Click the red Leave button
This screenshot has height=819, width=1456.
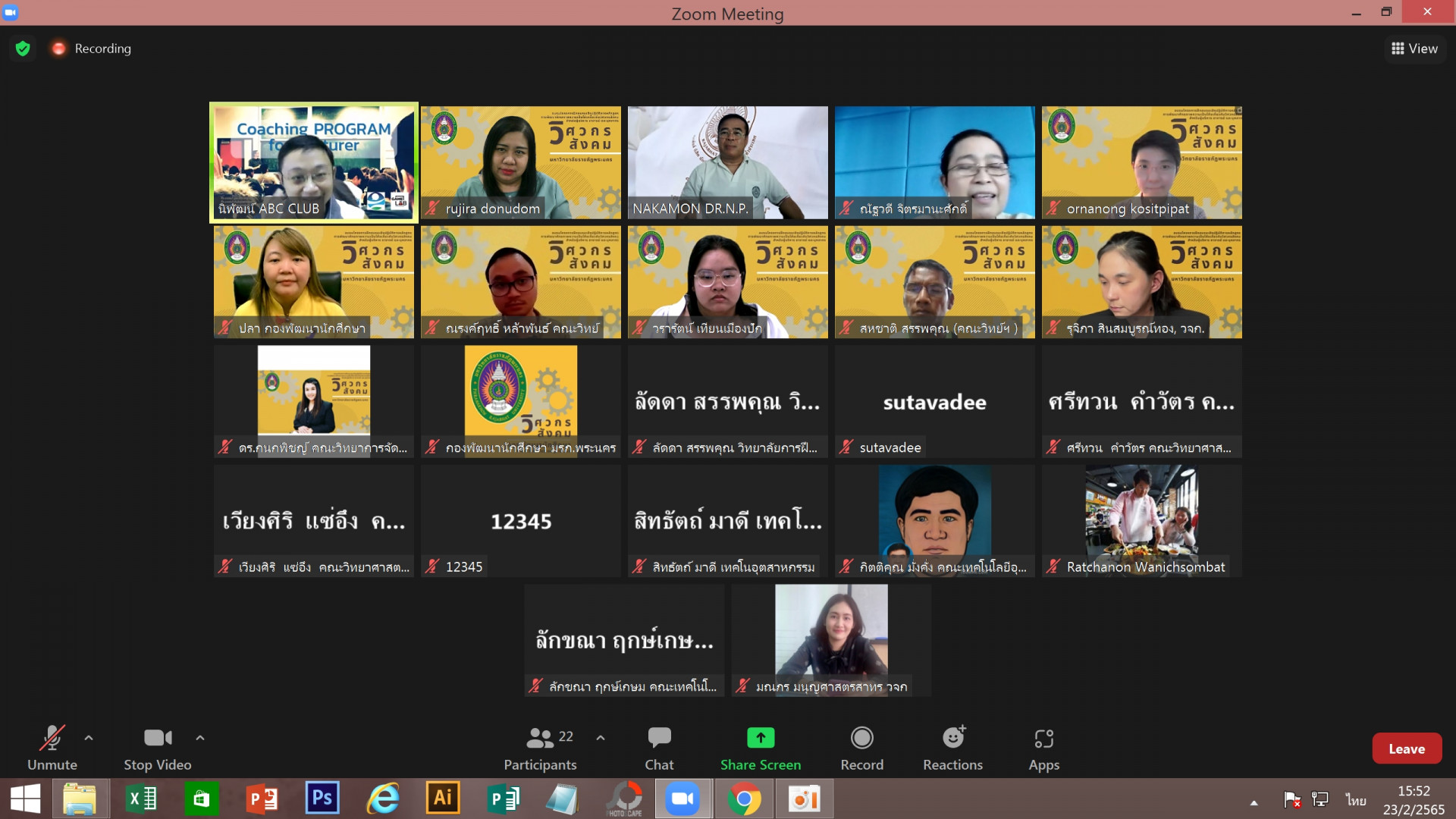[x=1407, y=748]
